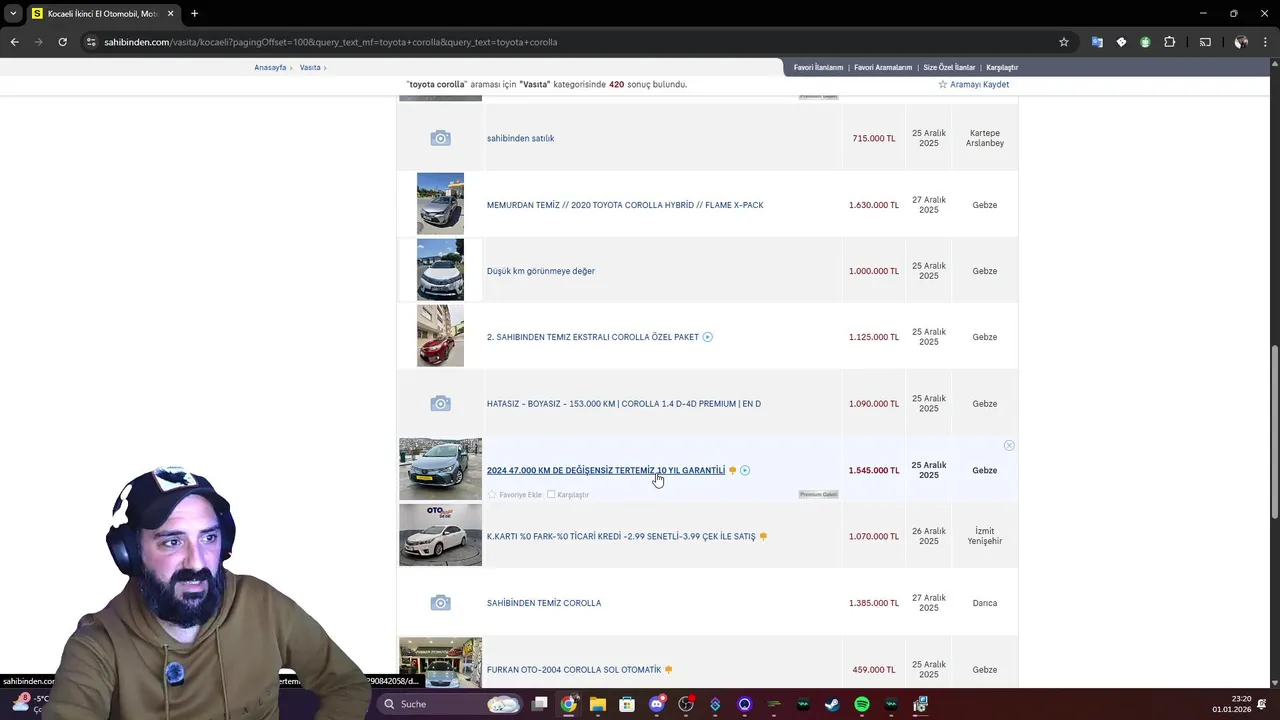Screen dimensions: 1280x720
Task: Open the Google Translate extension icon
Action: [x=1097, y=42]
